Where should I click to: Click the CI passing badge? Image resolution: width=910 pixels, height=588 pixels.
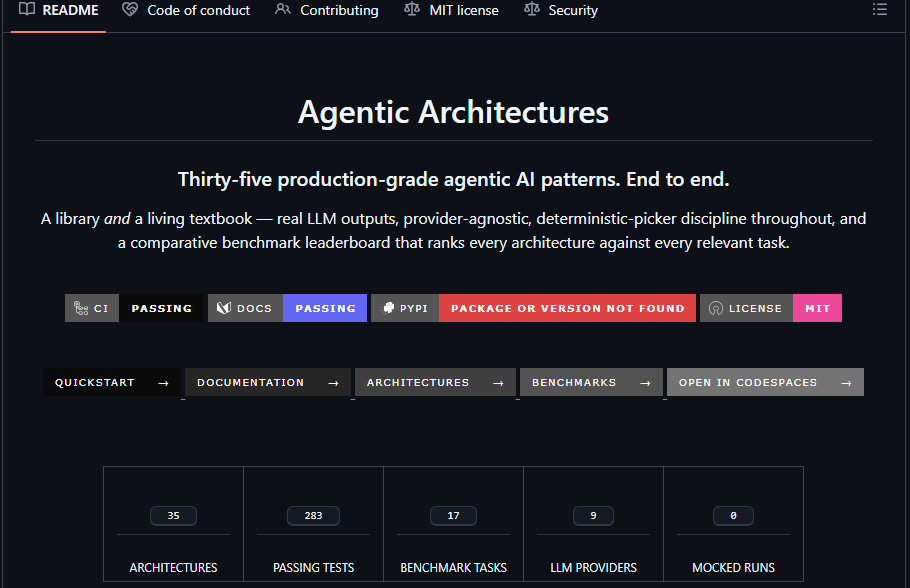pos(134,308)
